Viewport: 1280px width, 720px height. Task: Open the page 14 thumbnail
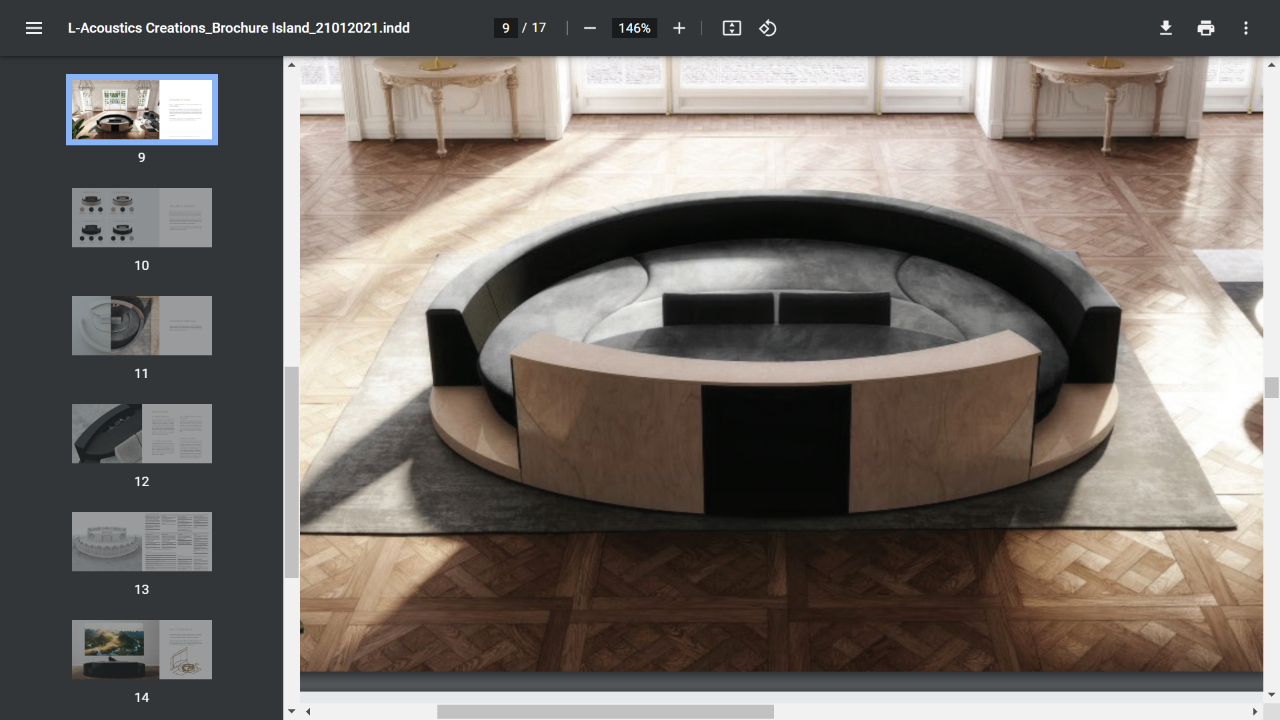pos(142,649)
